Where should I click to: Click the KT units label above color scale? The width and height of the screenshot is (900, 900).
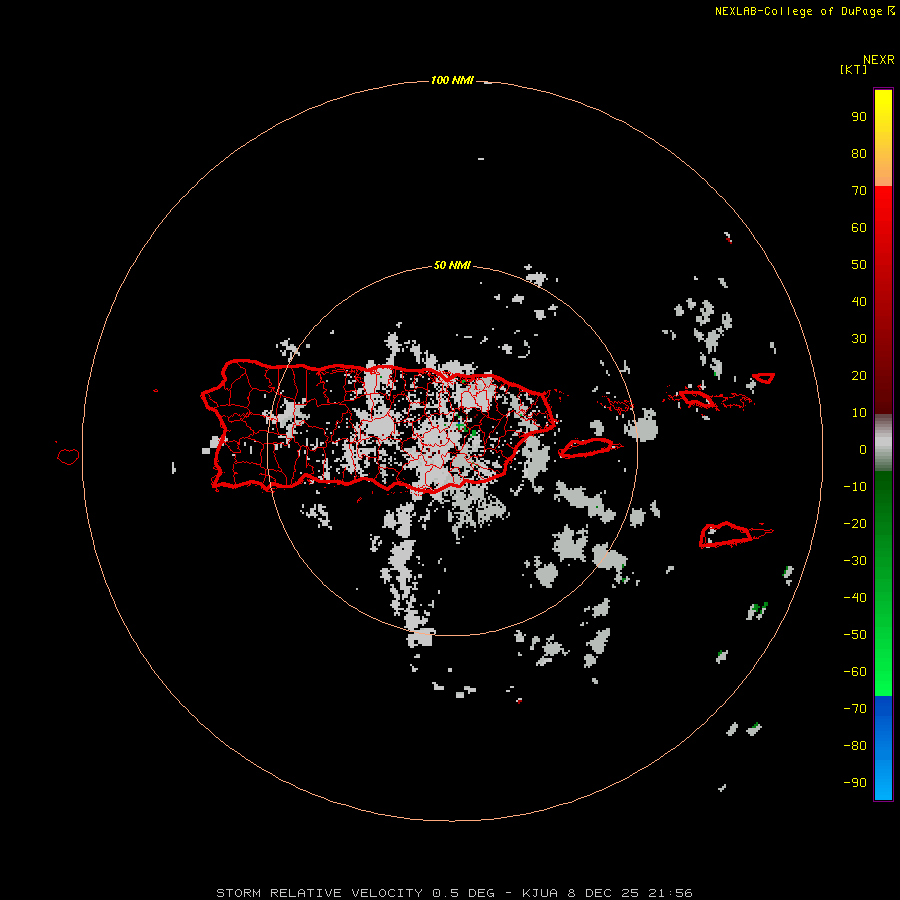point(853,70)
